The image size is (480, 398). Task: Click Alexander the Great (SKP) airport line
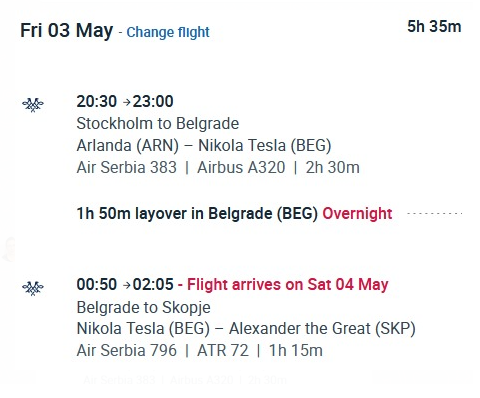point(322,329)
